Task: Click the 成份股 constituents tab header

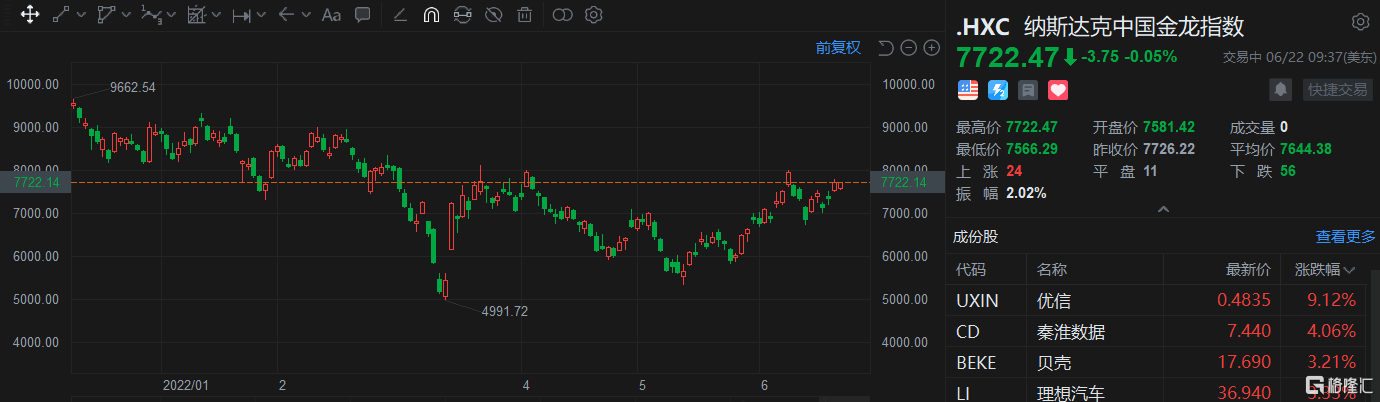Action: click(x=976, y=237)
